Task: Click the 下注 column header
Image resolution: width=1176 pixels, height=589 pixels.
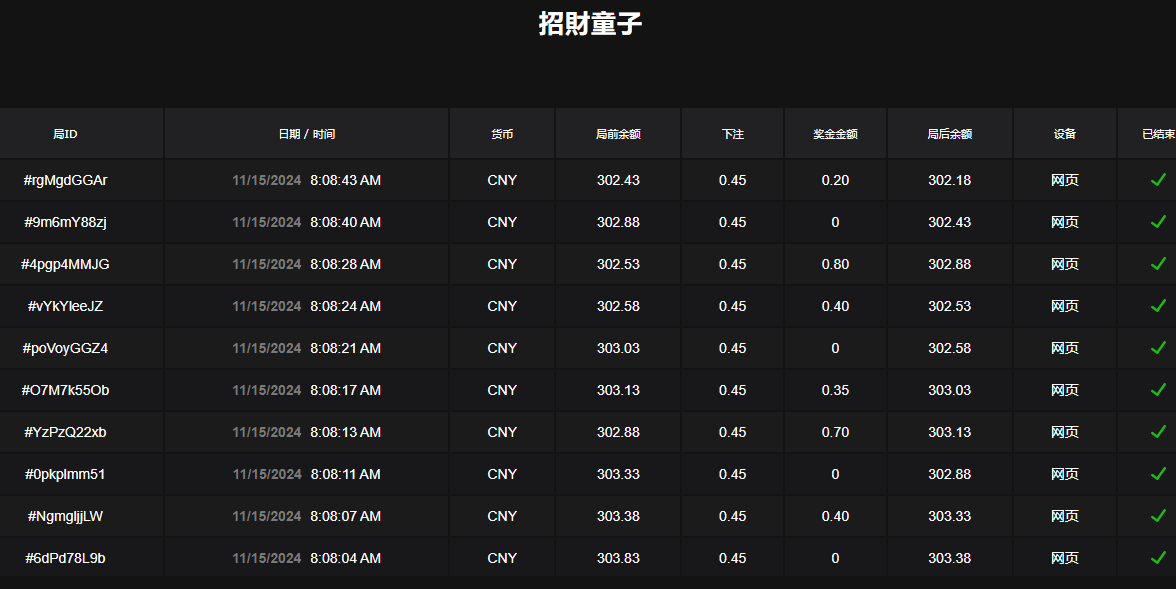Action: pos(731,133)
